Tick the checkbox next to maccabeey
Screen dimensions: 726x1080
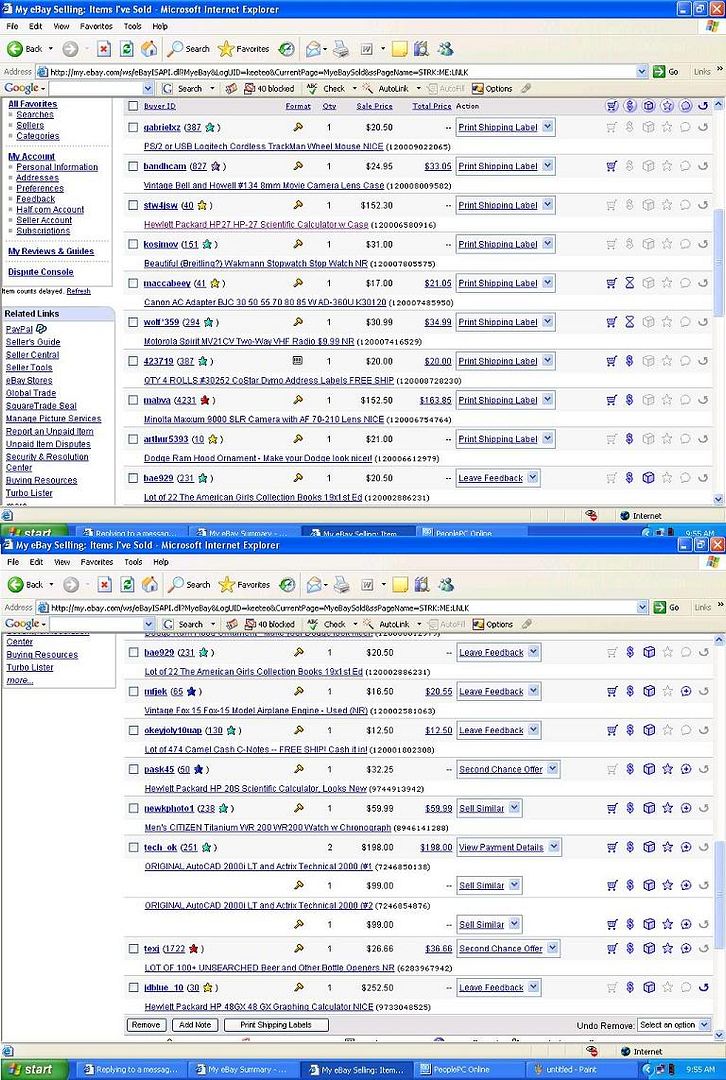click(x=133, y=283)
